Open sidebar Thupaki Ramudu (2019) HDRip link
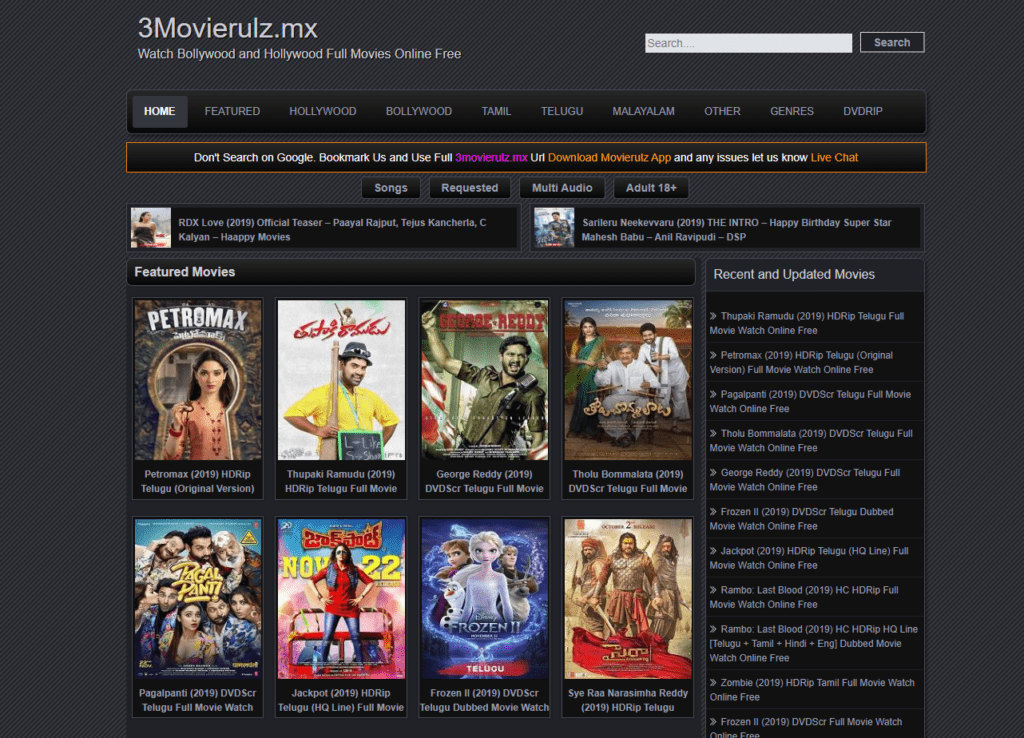1024x738 pixels. coord(807,323)
